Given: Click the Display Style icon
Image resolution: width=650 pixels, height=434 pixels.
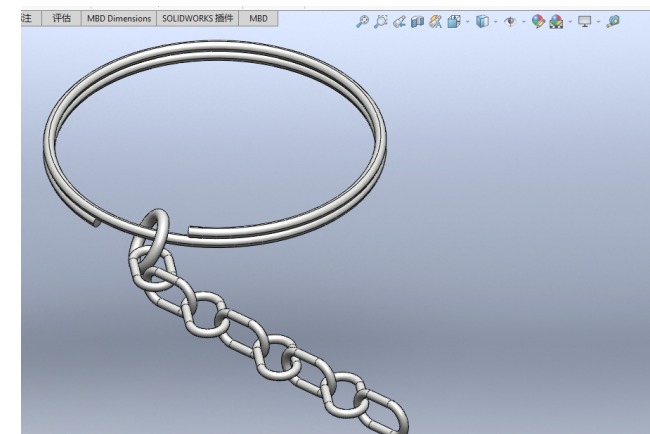Looking at the screenshot, I should click(482, 21).
